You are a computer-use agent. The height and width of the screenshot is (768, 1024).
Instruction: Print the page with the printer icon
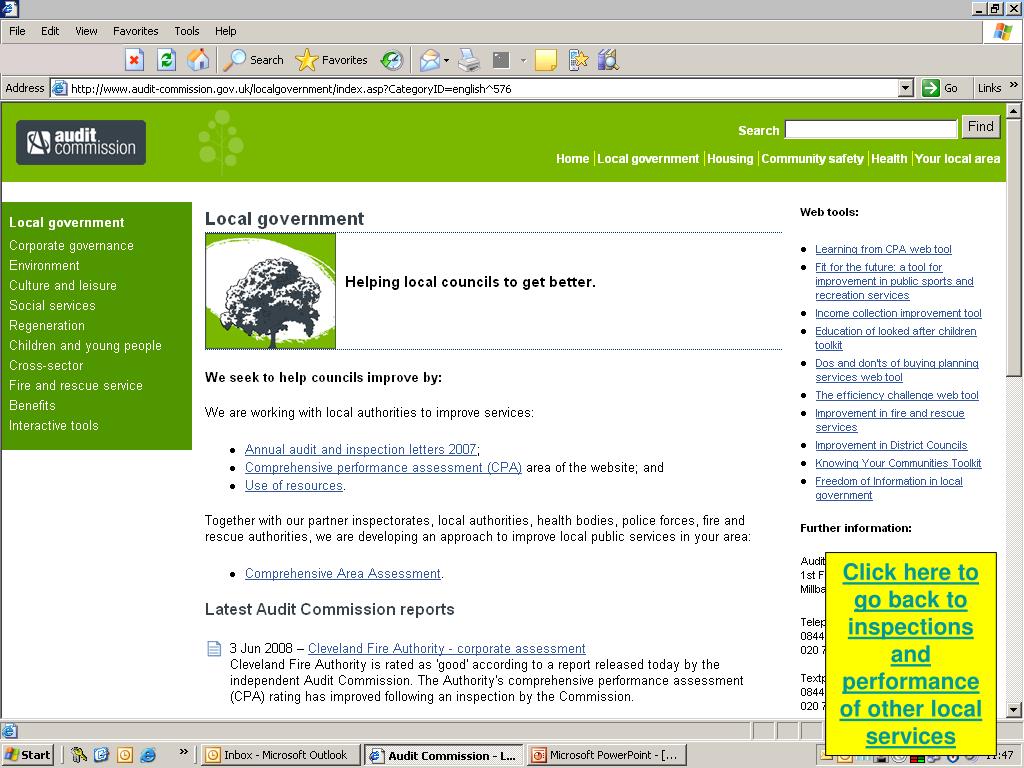pos(469,60)
